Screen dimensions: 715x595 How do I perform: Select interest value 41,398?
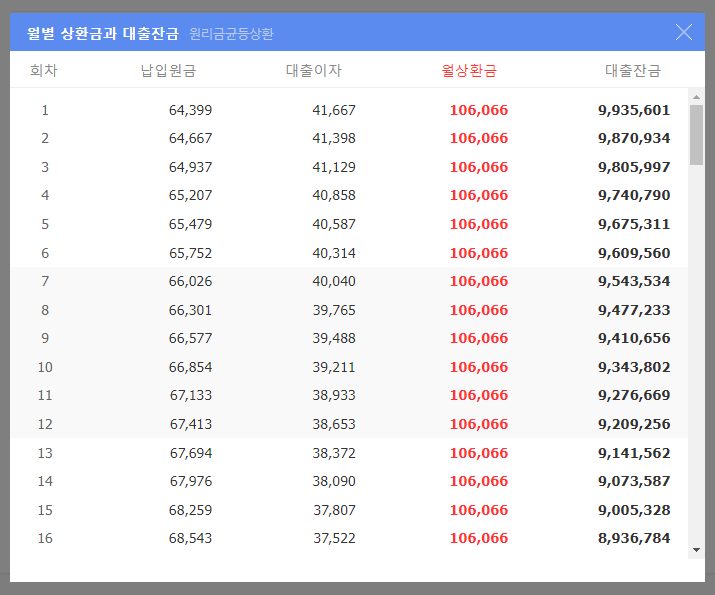coord(334,138)
